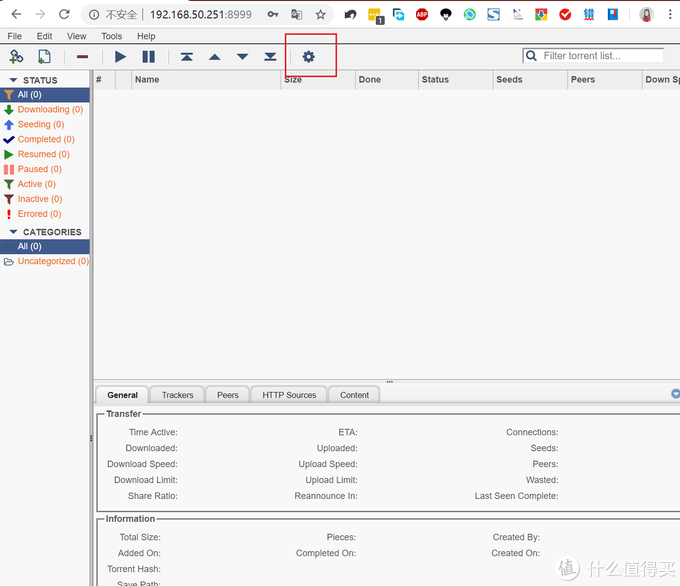680x586 pixels.
Task: Open the View menu
Action: (77, 36)
